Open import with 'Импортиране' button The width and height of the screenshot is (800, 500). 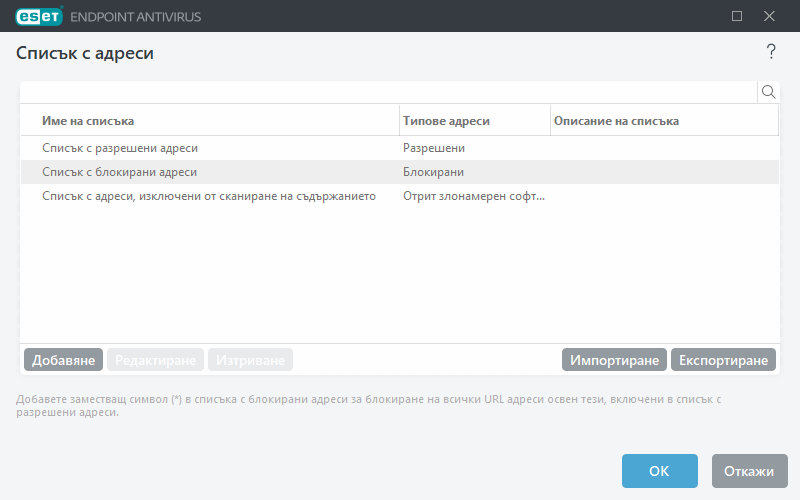pos(614,360)
